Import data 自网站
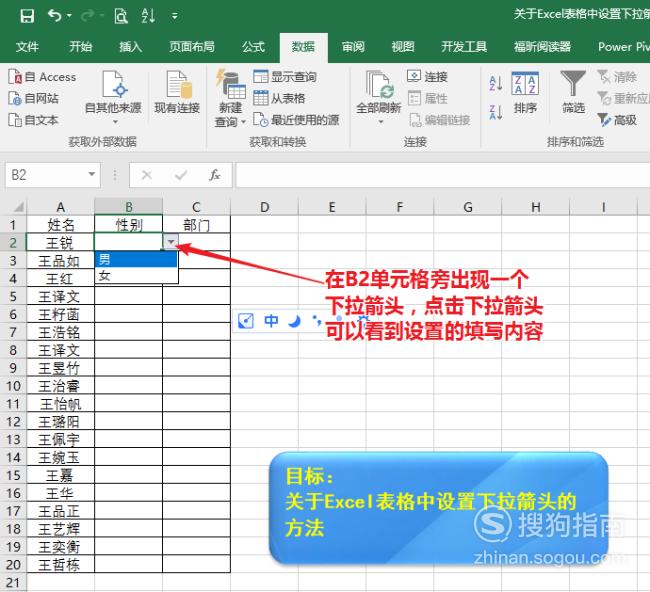650x592 pixels. [34, 98]
